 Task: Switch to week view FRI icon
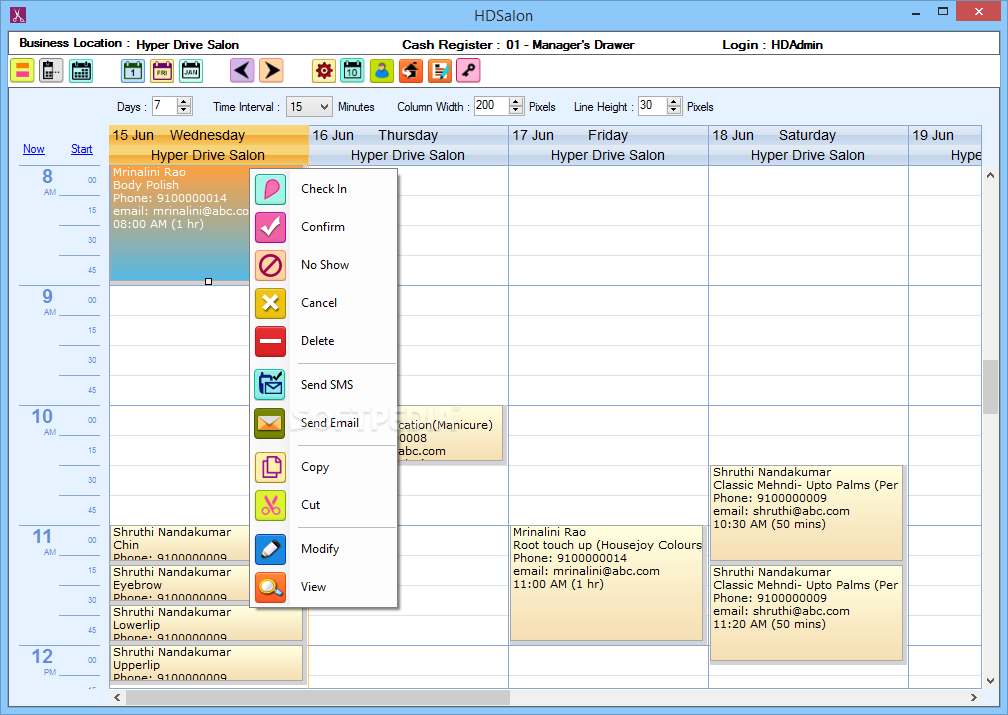[x=162, y=71]
